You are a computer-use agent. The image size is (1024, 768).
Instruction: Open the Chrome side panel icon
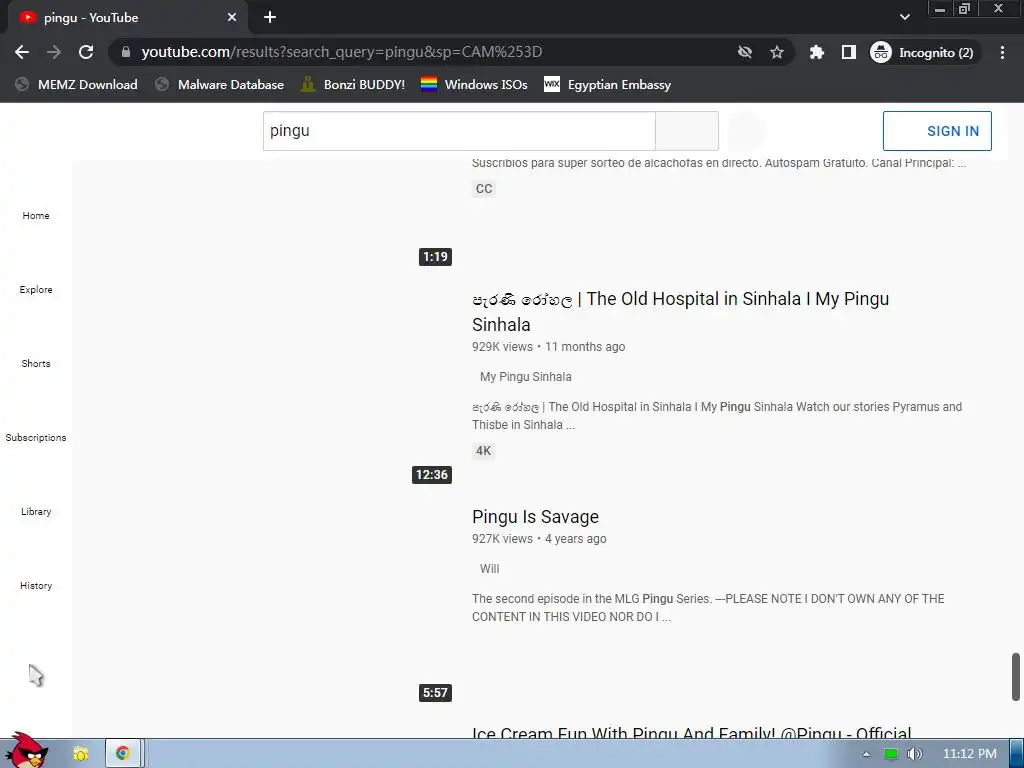tap(848, 52)
